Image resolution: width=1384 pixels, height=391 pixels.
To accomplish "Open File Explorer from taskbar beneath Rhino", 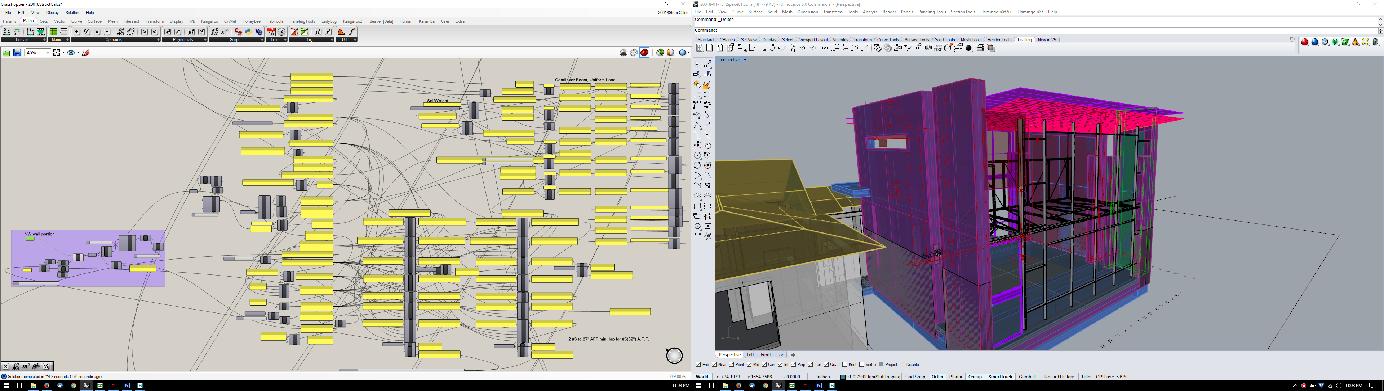I will coord(725,385).
